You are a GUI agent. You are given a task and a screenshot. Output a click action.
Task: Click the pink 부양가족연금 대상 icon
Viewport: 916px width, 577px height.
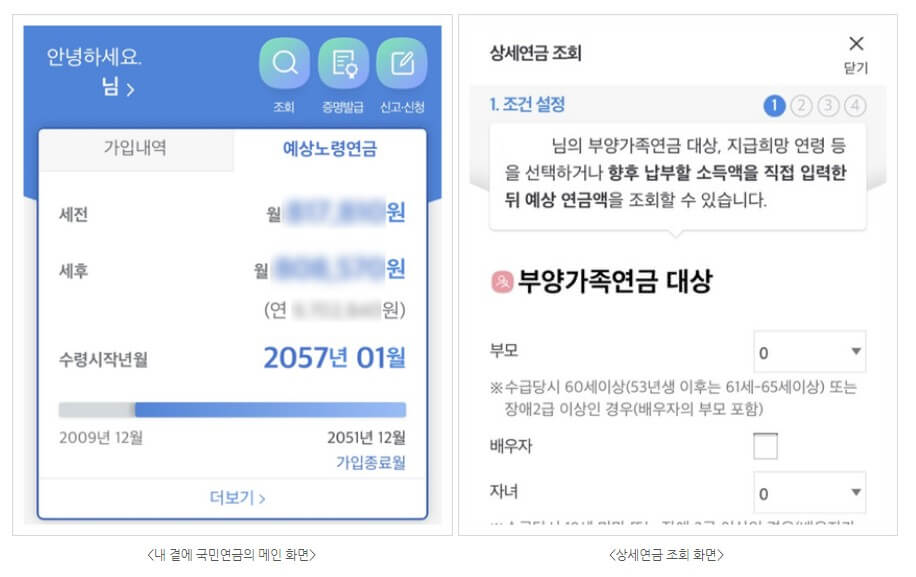coord(502,282)
